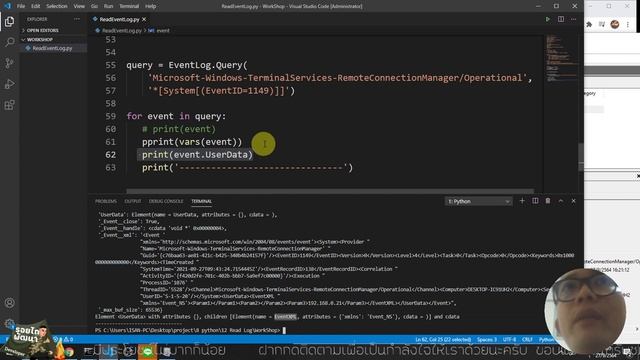Open the terminal selector dropdown '1: Python'

478,201
